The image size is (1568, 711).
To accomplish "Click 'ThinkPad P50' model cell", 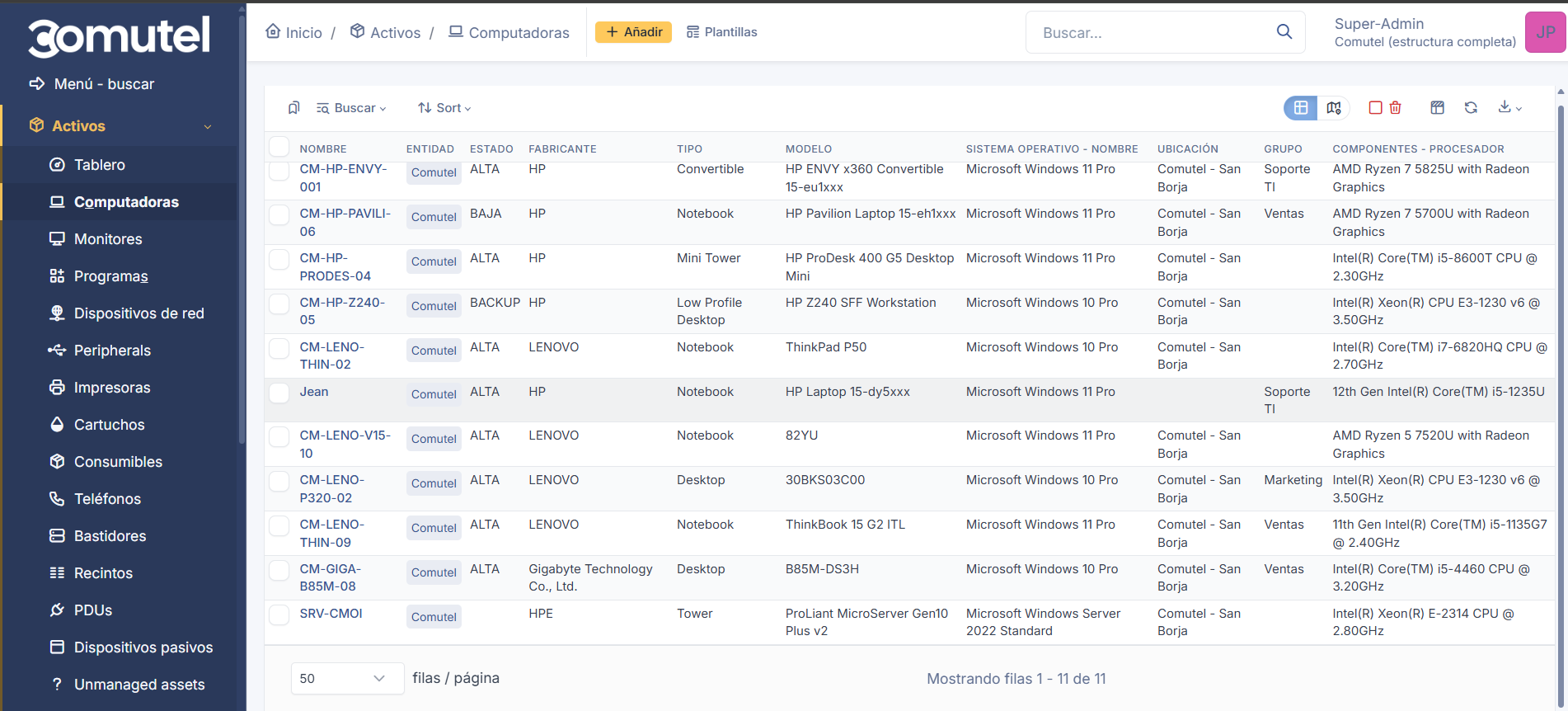I will click(x=826, y=347).
